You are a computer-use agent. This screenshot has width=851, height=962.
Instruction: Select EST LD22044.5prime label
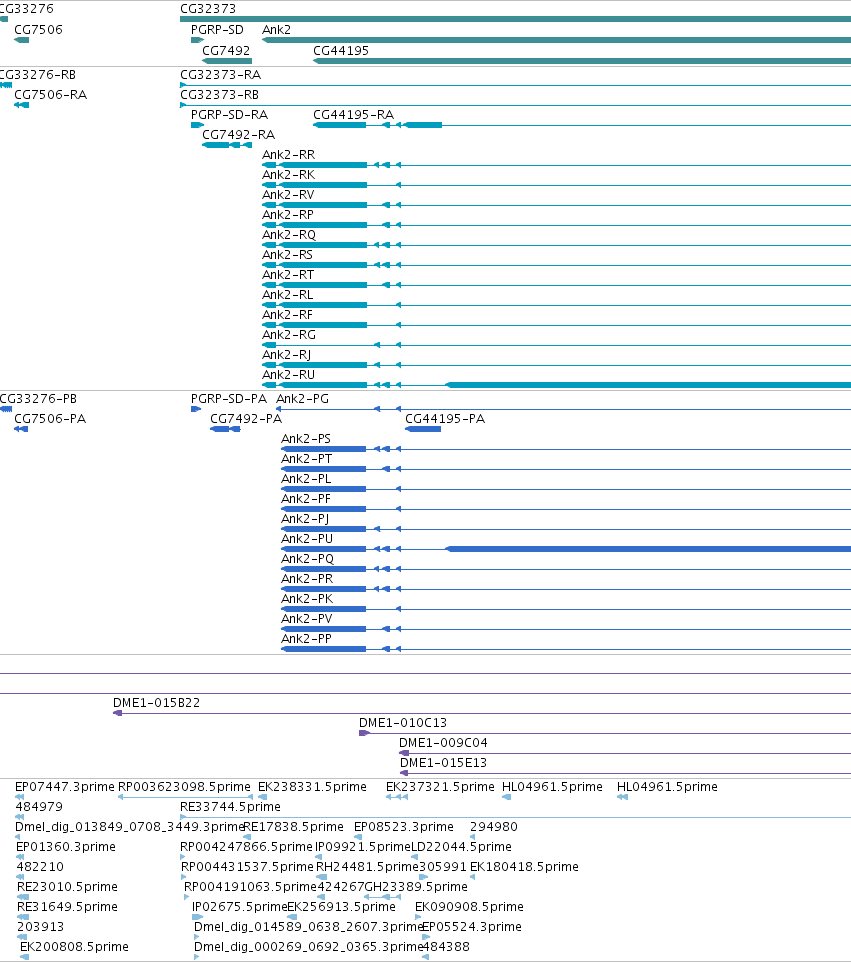pyautogui.click(x=461, y=847)
